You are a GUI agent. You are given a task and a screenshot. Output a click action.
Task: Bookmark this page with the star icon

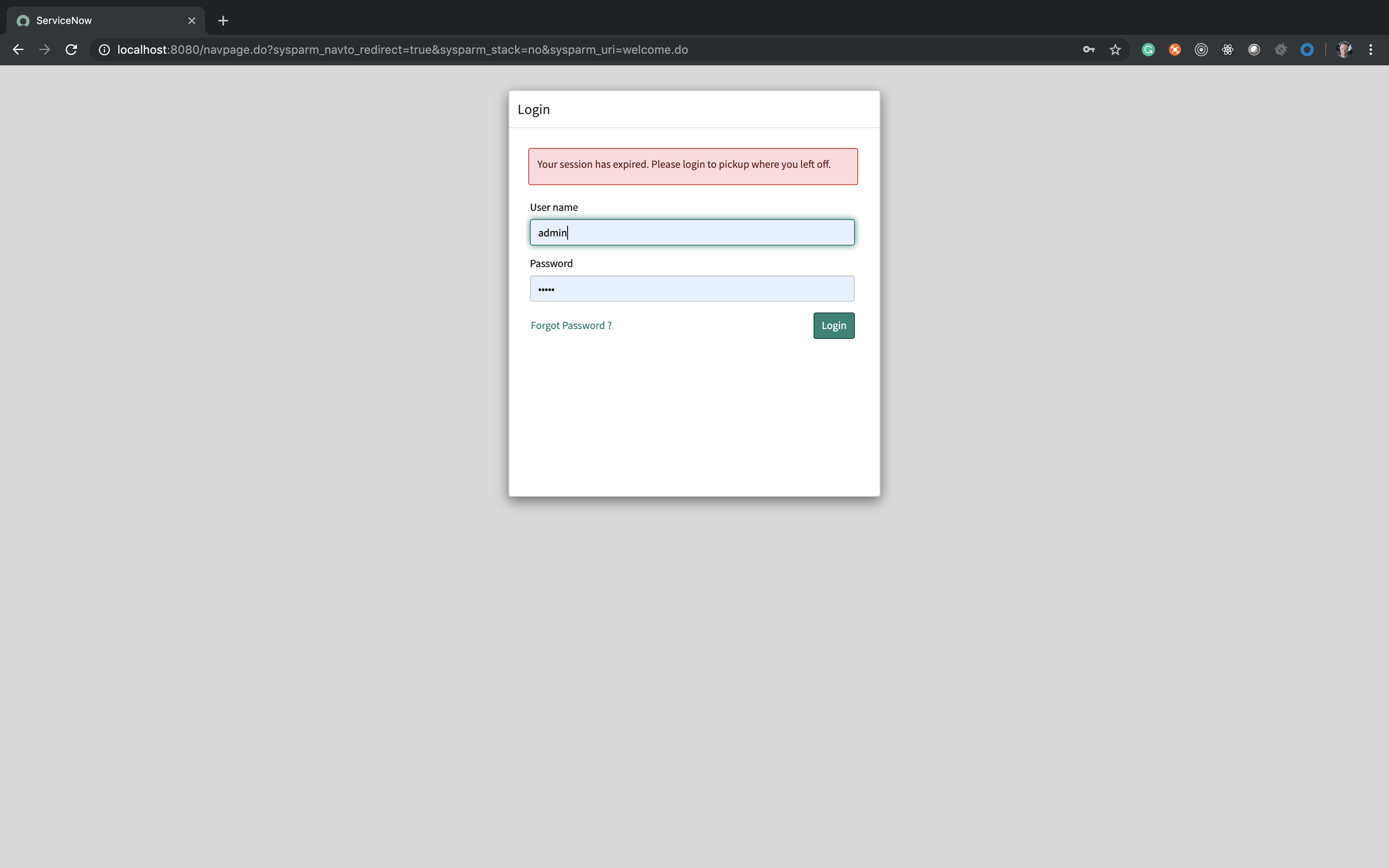[x=1115, y=50]
